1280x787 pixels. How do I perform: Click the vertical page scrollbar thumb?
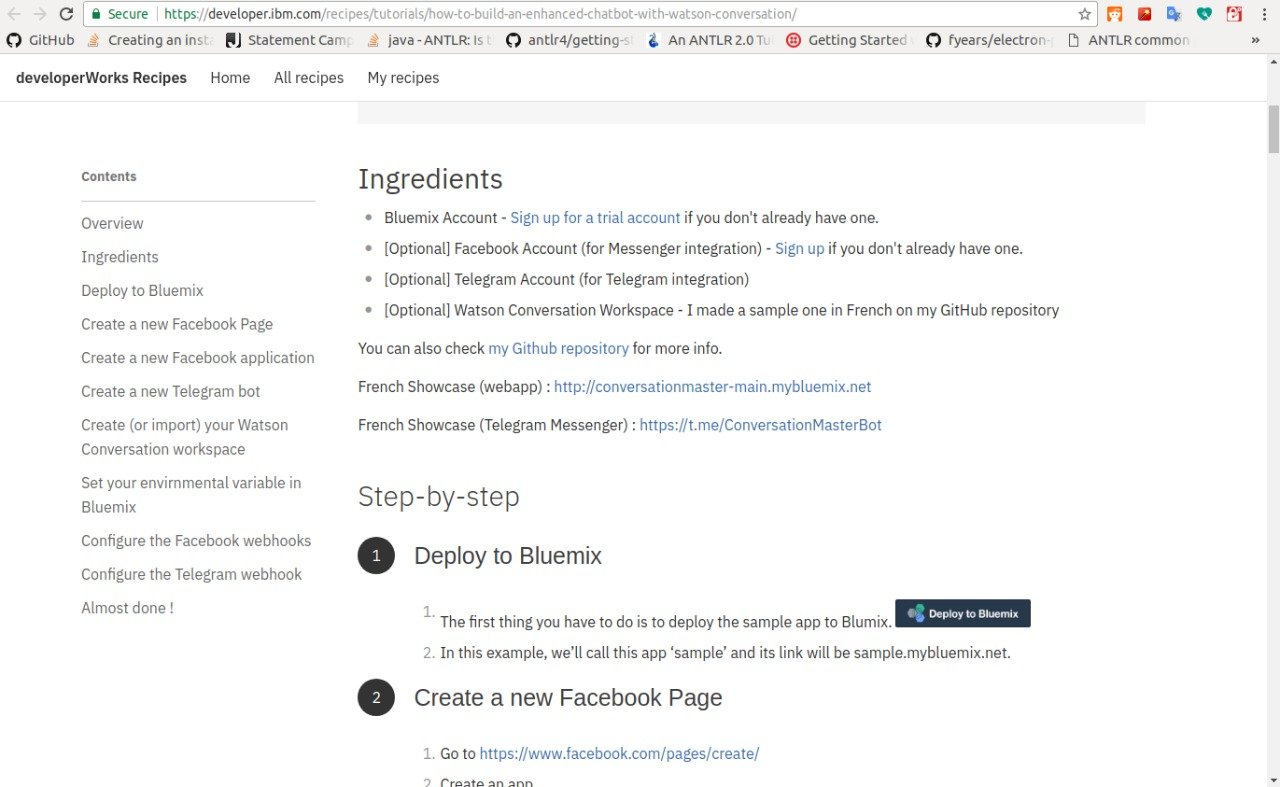tap(1273, 129)
